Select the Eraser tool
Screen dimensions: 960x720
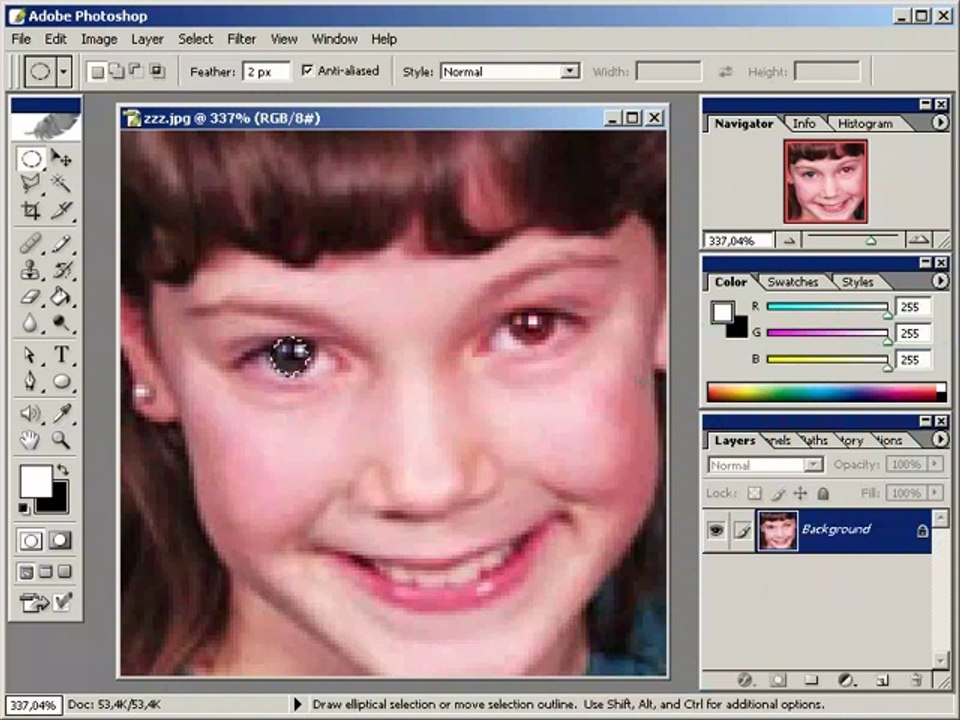pyautogui.click(x=31, y=297)
